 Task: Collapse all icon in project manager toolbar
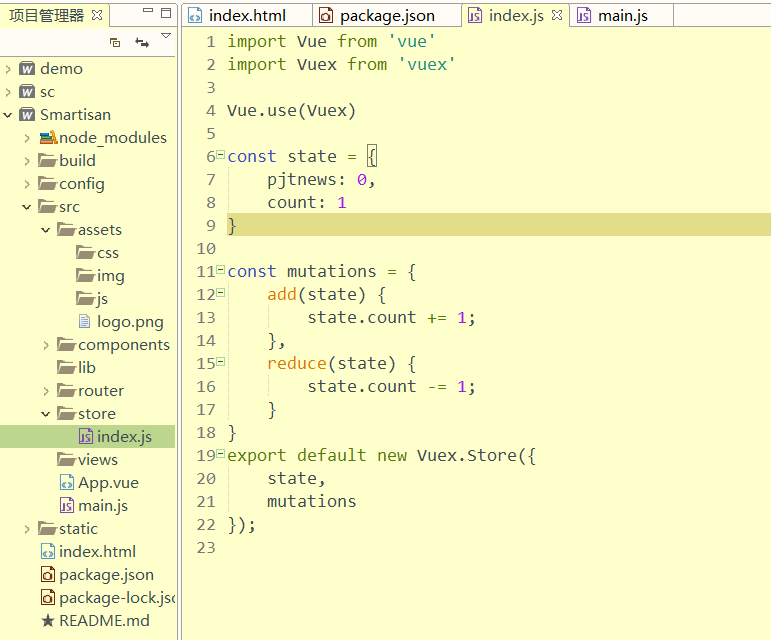coord(115,43)
